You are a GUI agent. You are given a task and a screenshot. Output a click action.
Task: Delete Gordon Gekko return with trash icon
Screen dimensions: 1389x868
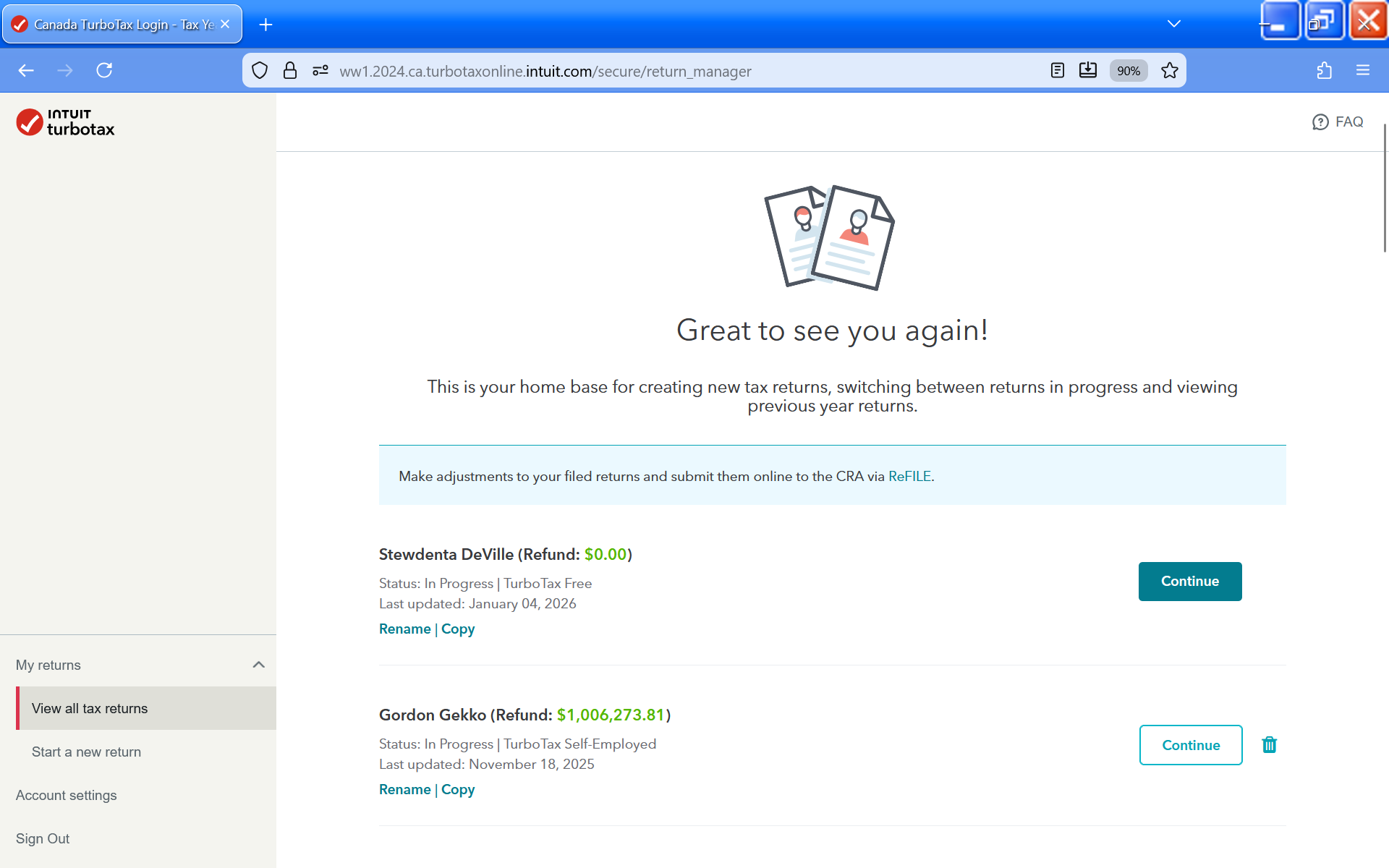click(x=1269, y=744)
